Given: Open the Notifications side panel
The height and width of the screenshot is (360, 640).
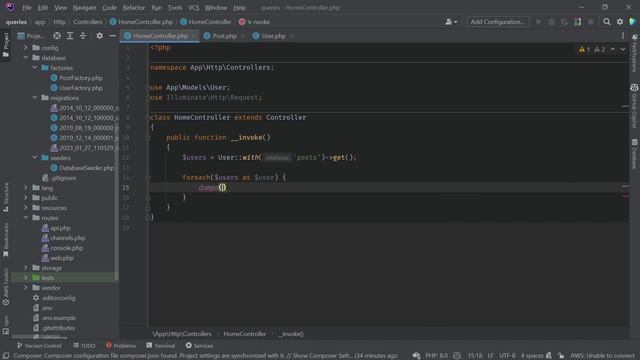Looking at the screenshot, I should click(x=634, y=53).
